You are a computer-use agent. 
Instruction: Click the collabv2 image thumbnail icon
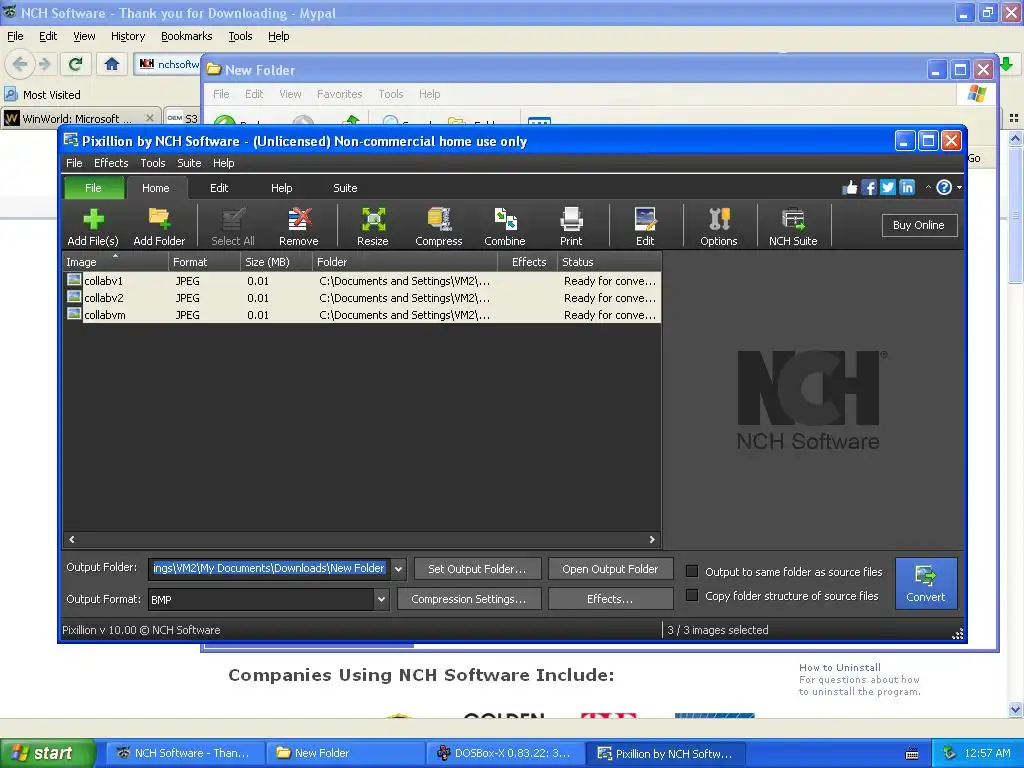(x=74, y=297)
